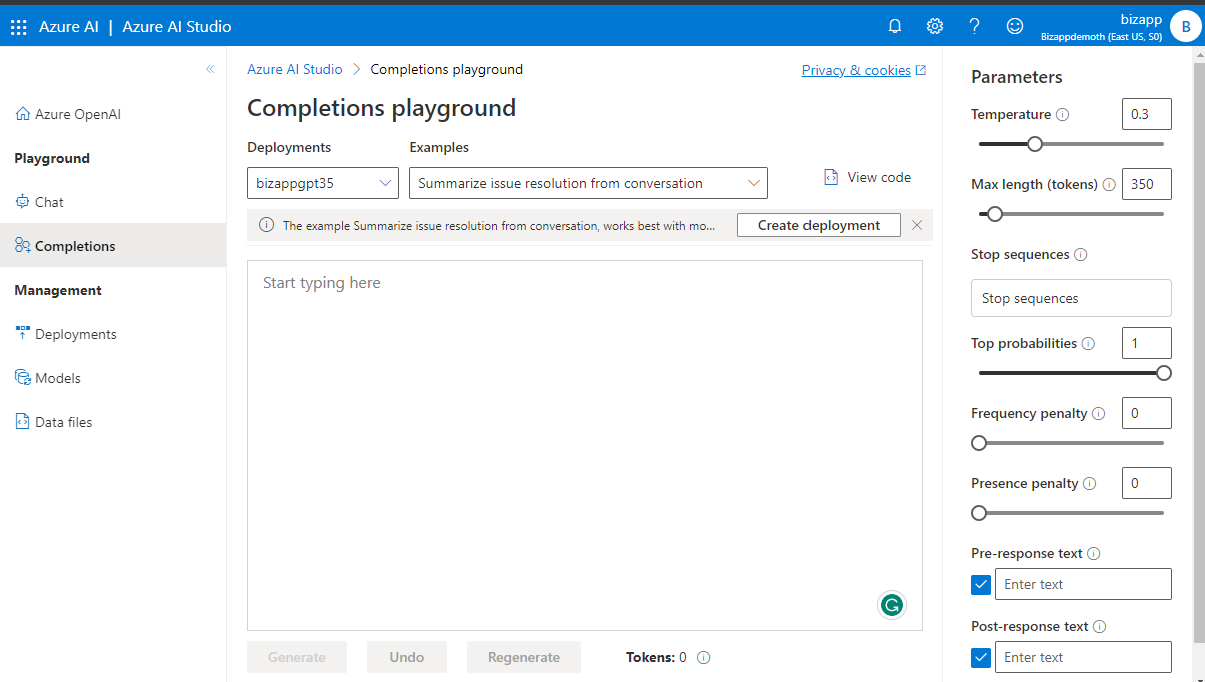1205x682 pixels.
Task: Click the View code icon
Action: 831,177
